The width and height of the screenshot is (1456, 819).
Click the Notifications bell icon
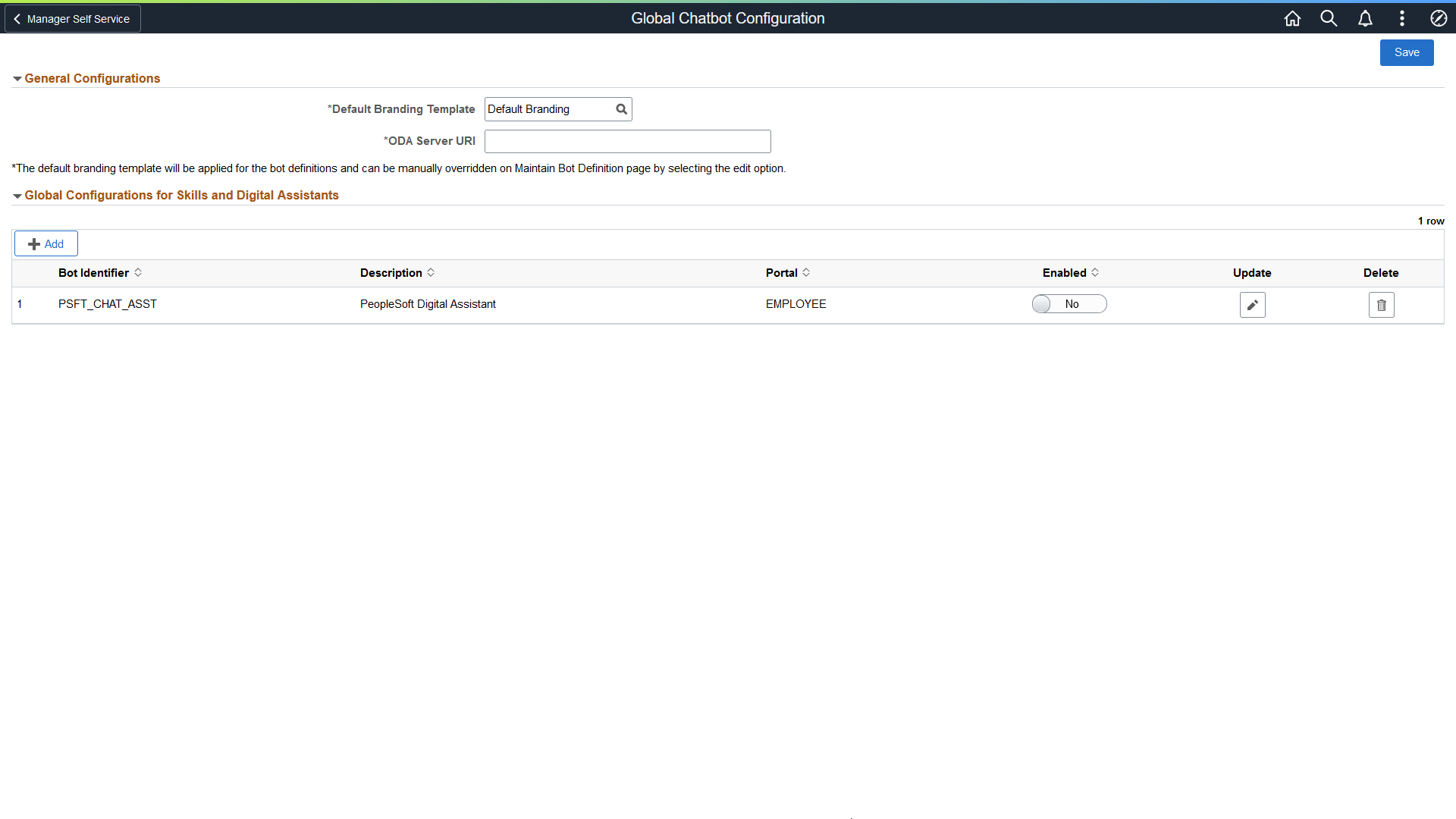[x=1366, y=18]
